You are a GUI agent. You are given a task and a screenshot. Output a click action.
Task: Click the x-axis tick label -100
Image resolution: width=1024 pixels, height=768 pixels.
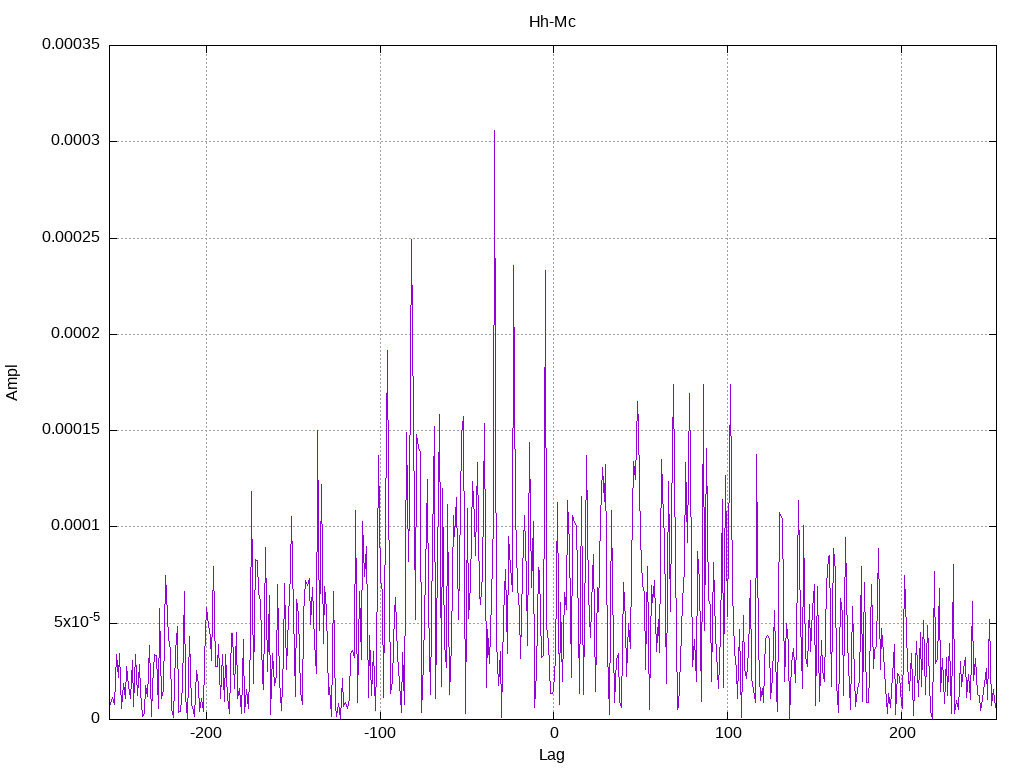(x=379, y=733)
